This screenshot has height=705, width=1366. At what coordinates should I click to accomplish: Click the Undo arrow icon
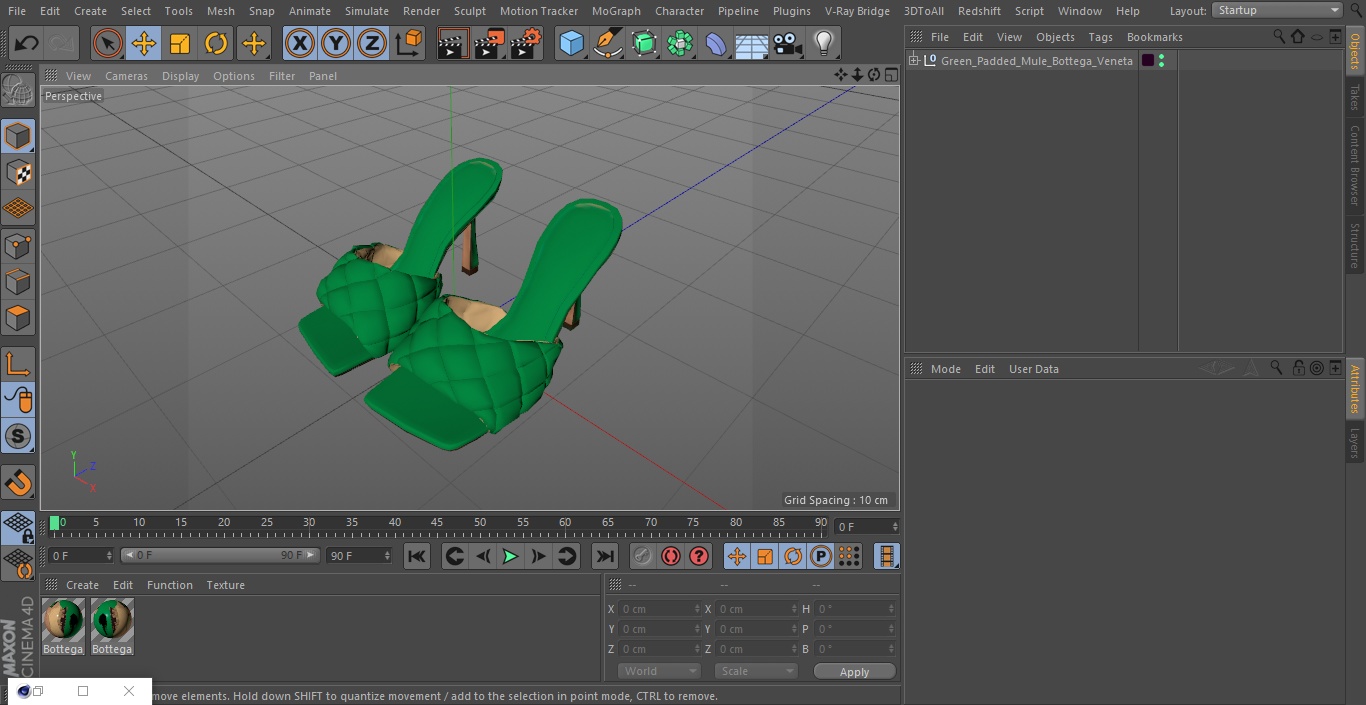[x=26, y=43]
